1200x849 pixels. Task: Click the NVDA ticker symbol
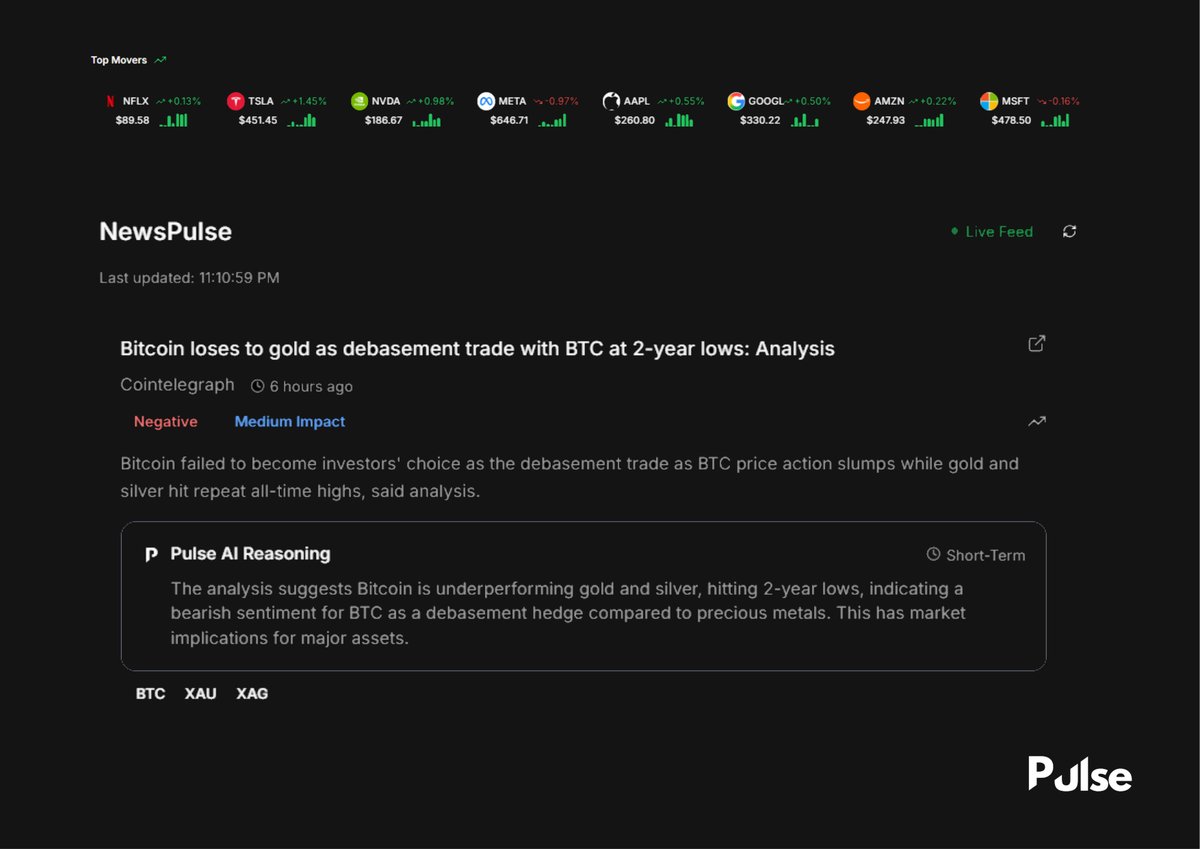click(386, 101)
